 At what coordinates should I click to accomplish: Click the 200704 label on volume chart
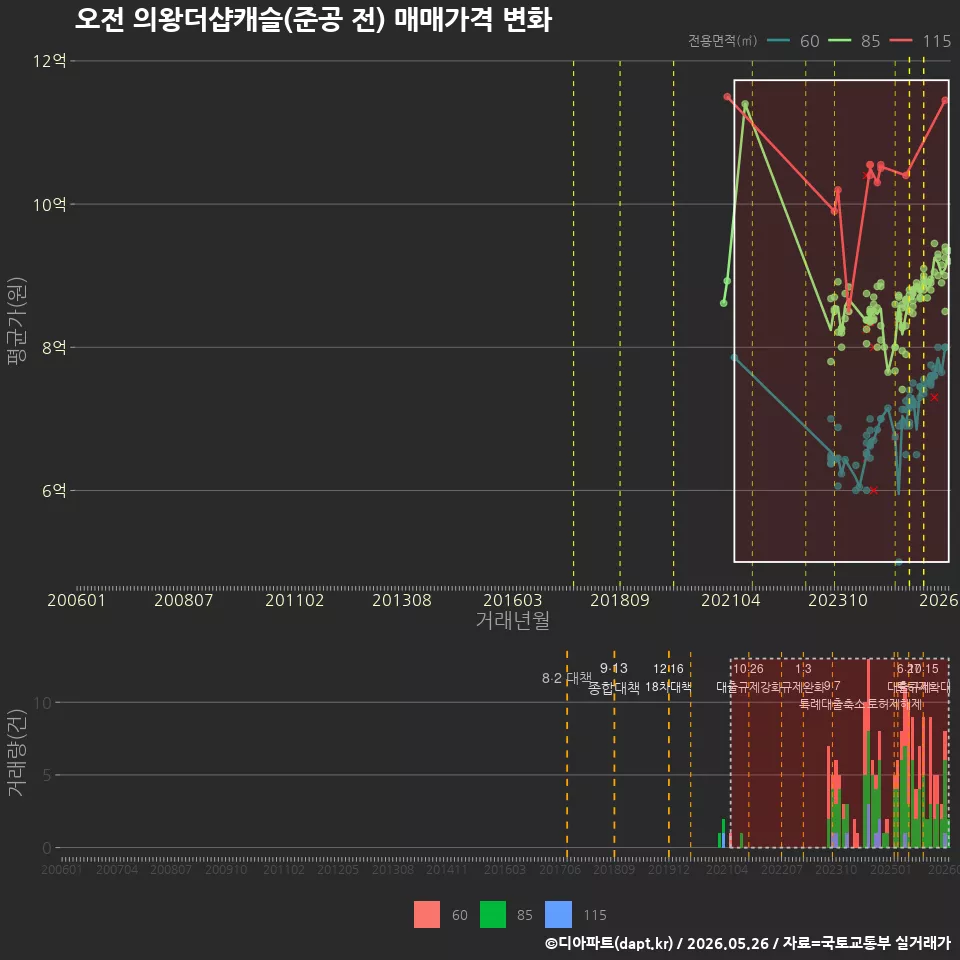pos(117,869)
